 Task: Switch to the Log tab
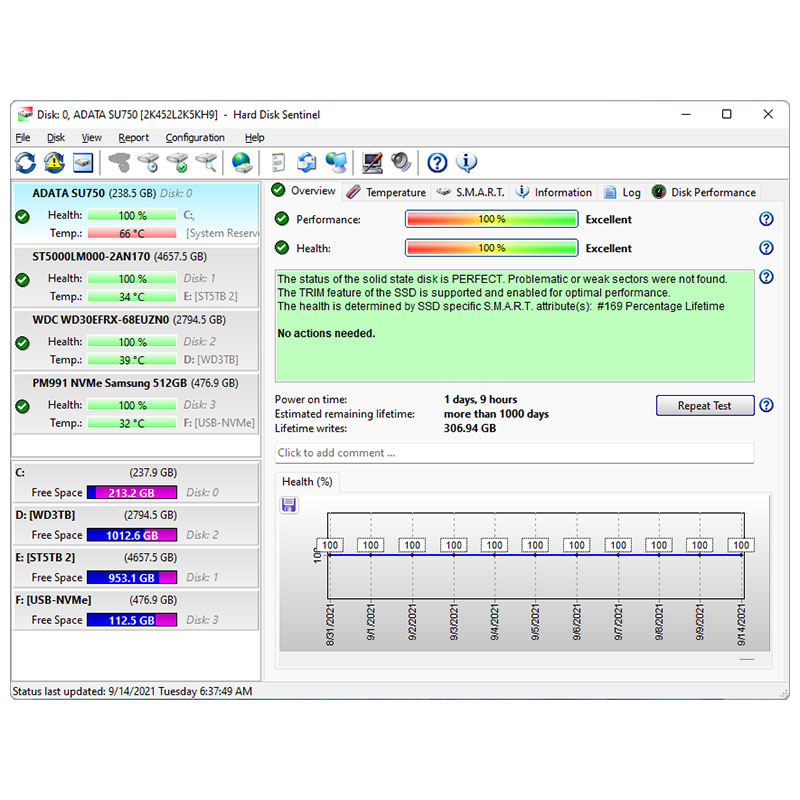tap(622, 192)
